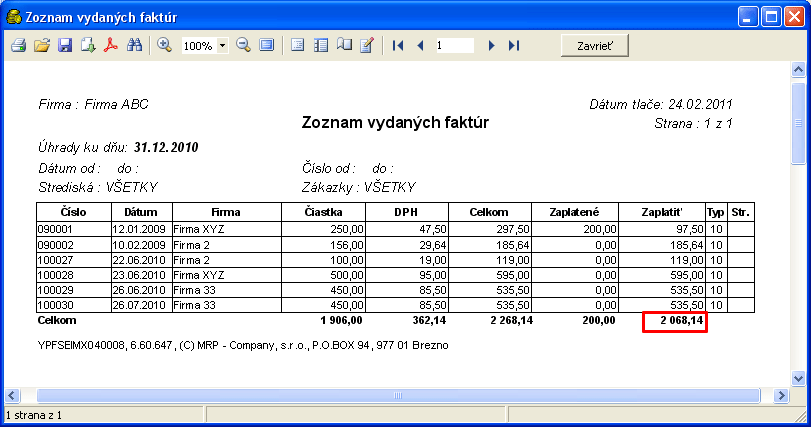Click the report title 'Zoznam vydaných faktúr'

point(395,123)
